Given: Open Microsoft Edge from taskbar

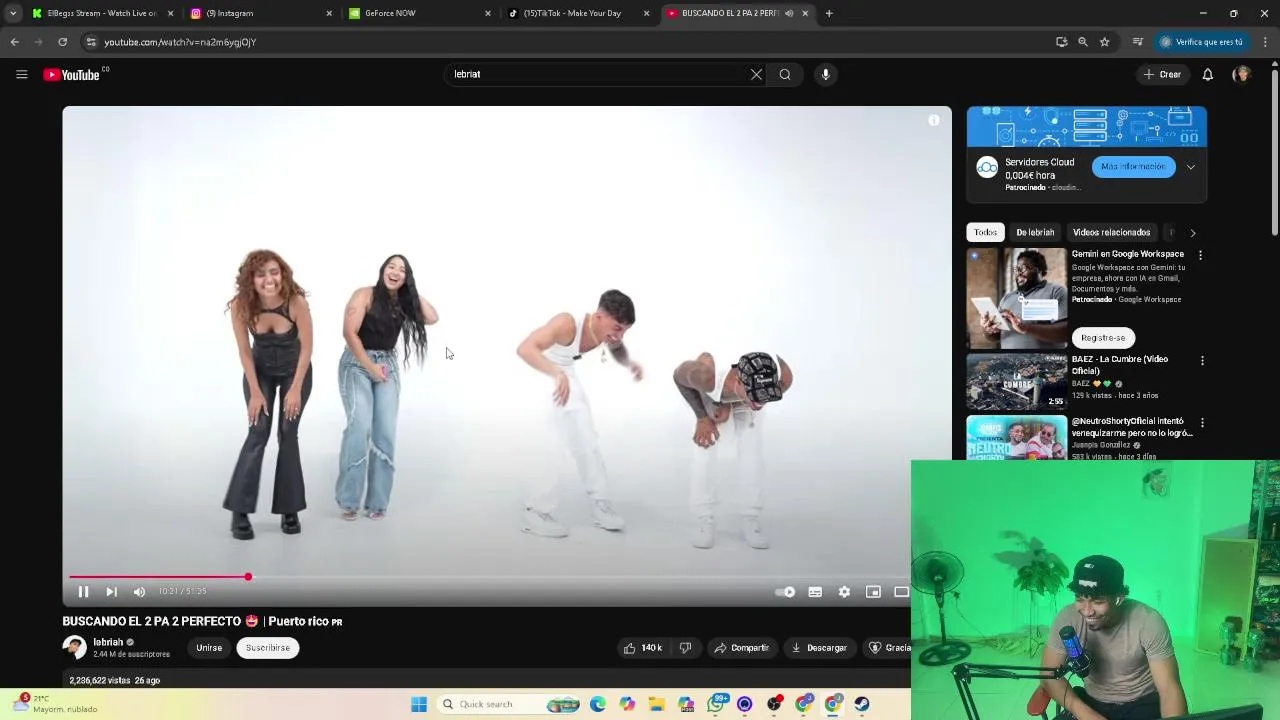Looking at the screenshot, I should pyautogui.click(x=597, y=704).
